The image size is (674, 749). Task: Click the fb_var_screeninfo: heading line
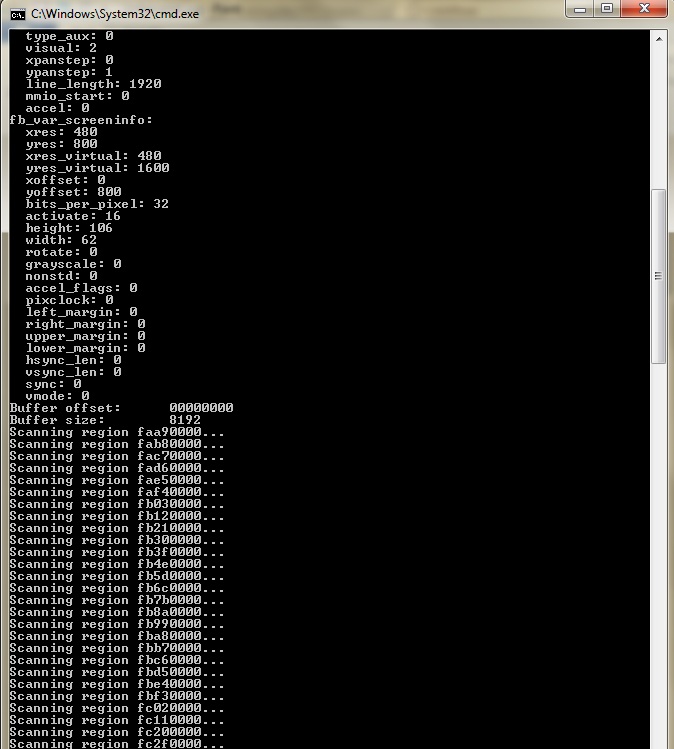click(81, 120)
